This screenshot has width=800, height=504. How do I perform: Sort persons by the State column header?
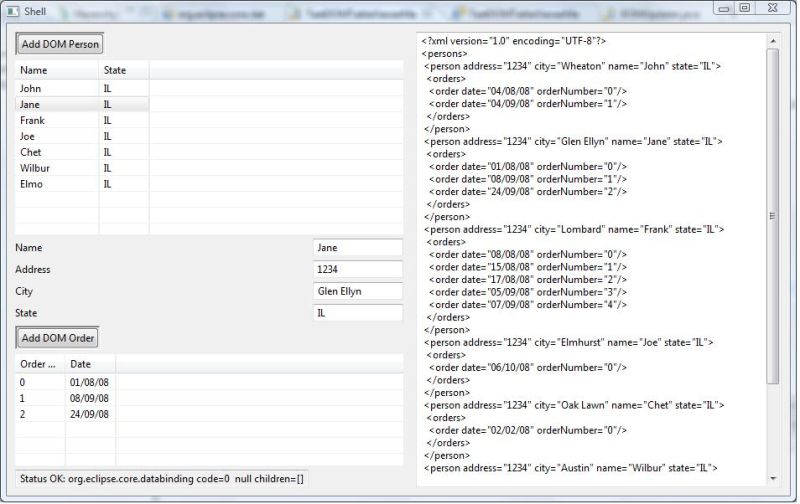124,70
